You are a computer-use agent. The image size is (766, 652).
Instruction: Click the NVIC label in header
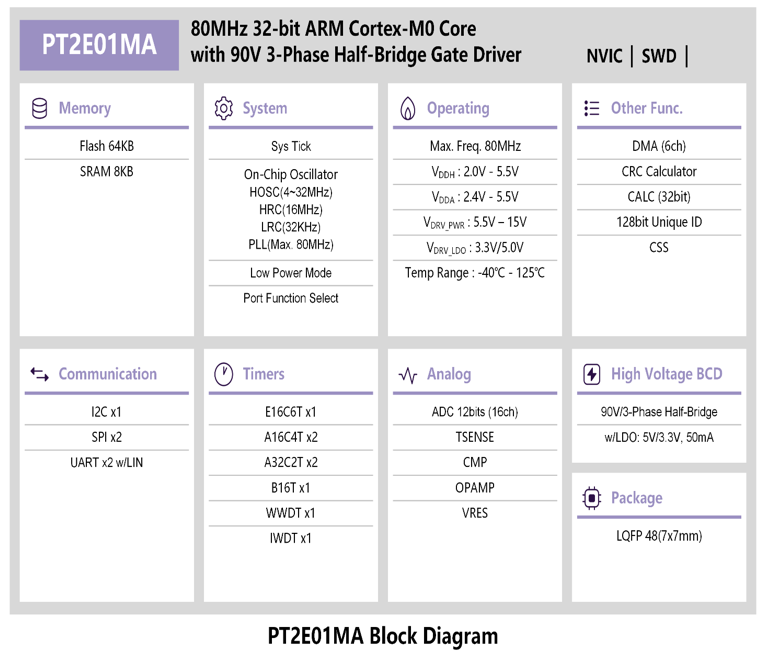(604, 56)
